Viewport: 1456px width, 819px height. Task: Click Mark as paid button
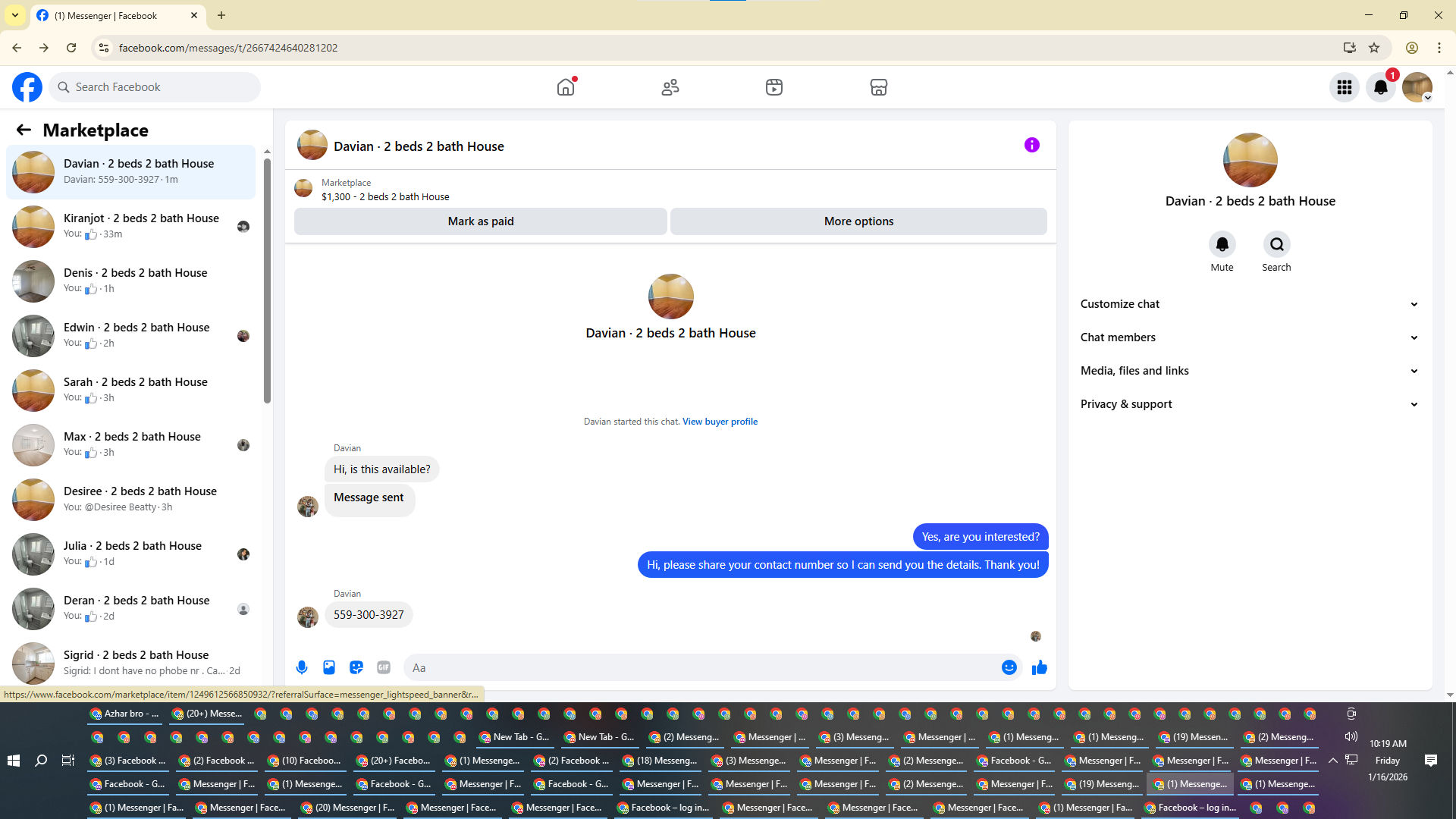tap(480, 221)
